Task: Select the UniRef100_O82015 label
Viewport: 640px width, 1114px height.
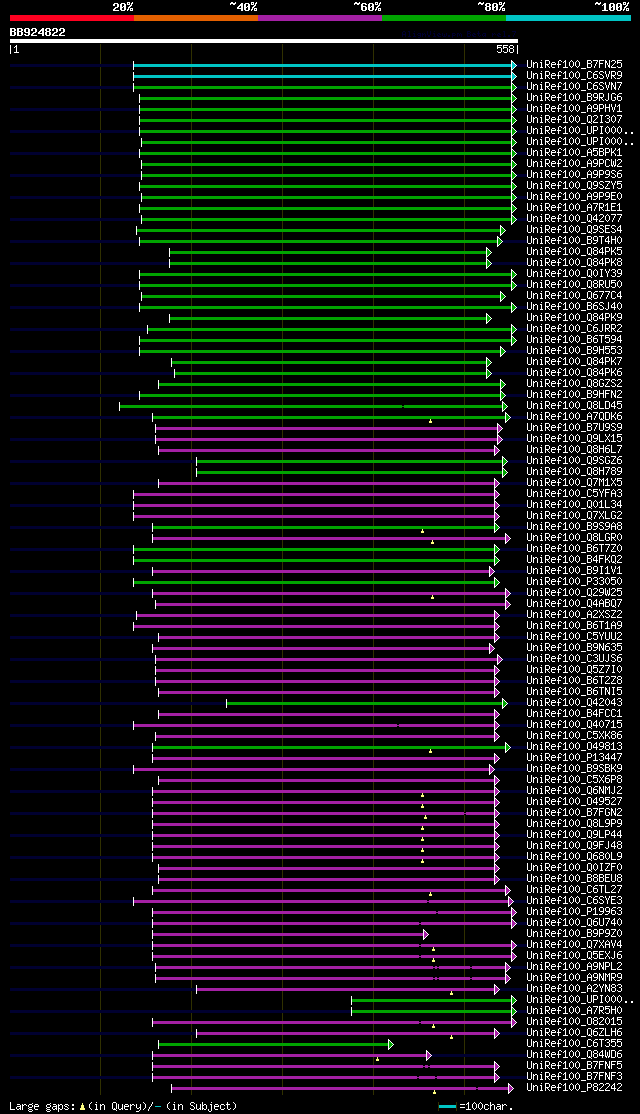Action: (x=574, y=1023)
